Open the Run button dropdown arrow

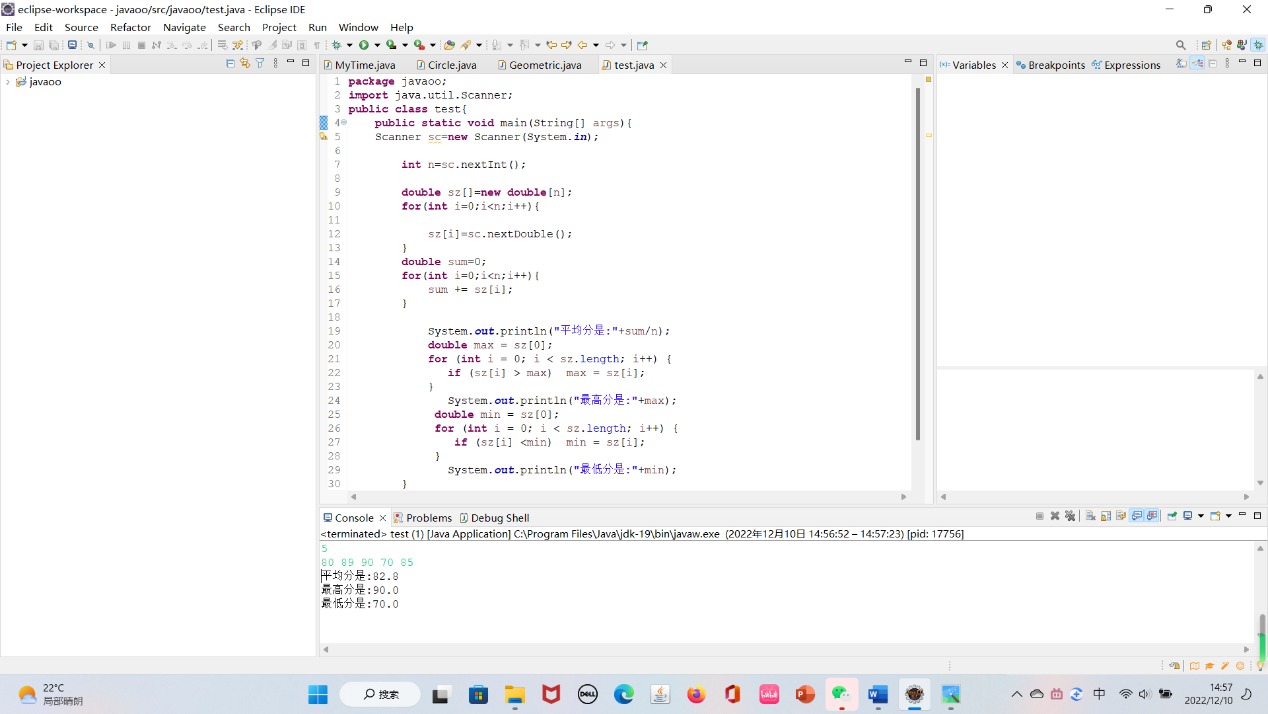pyautogui.click(x=376, y=45)
